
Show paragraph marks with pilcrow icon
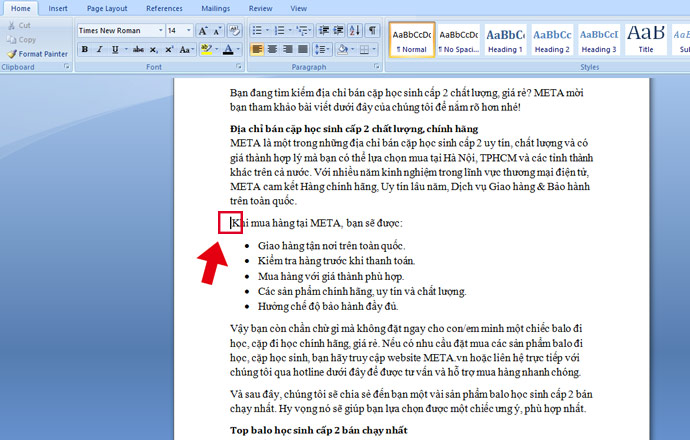click(373, 31)
